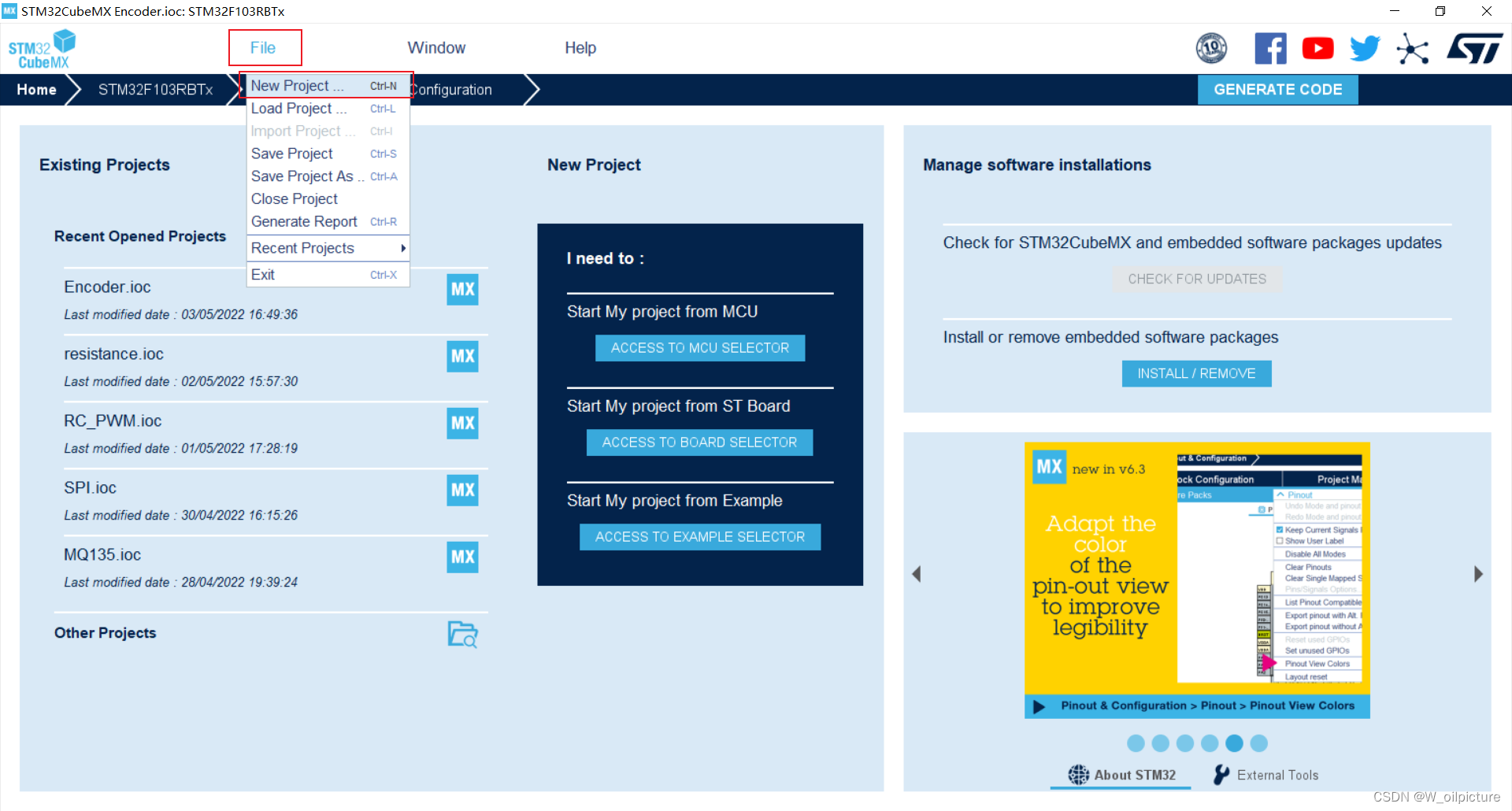
Task: Open resistance.ioc via its MX icon
Action: [462, 357]
